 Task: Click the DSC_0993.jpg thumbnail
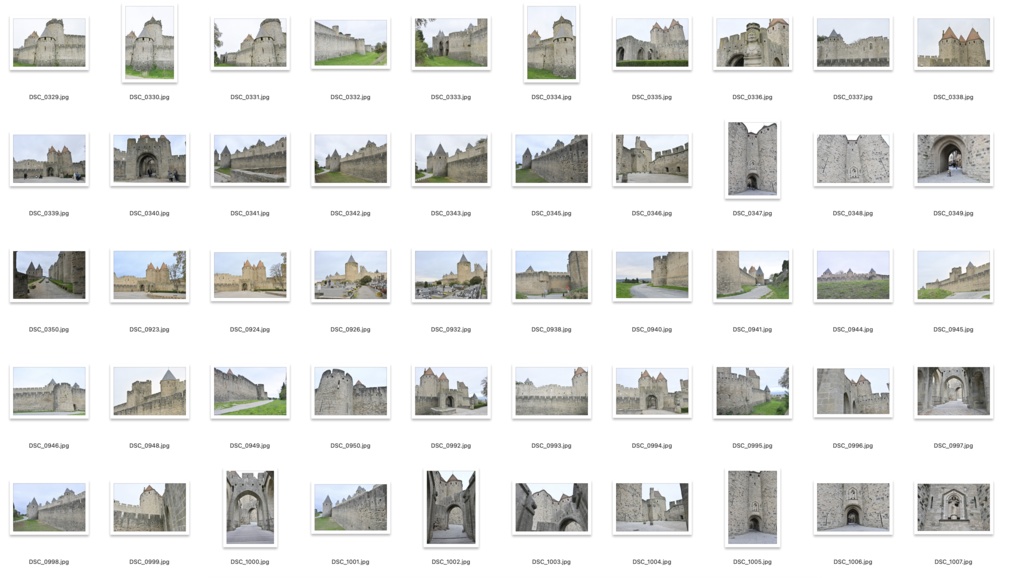tap(552, 391)
